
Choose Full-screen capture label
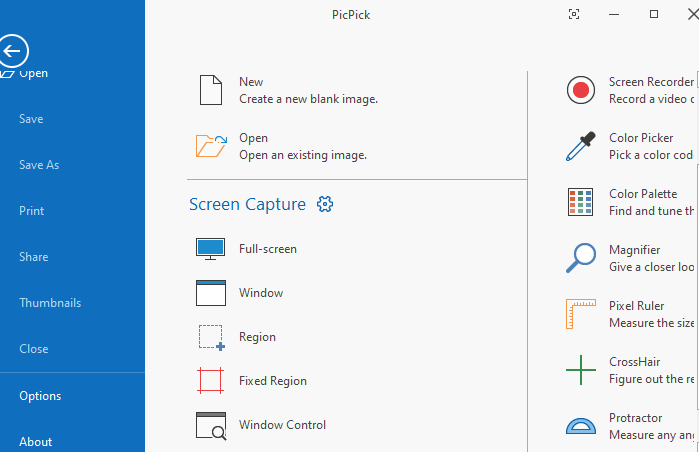pos(268,249)
